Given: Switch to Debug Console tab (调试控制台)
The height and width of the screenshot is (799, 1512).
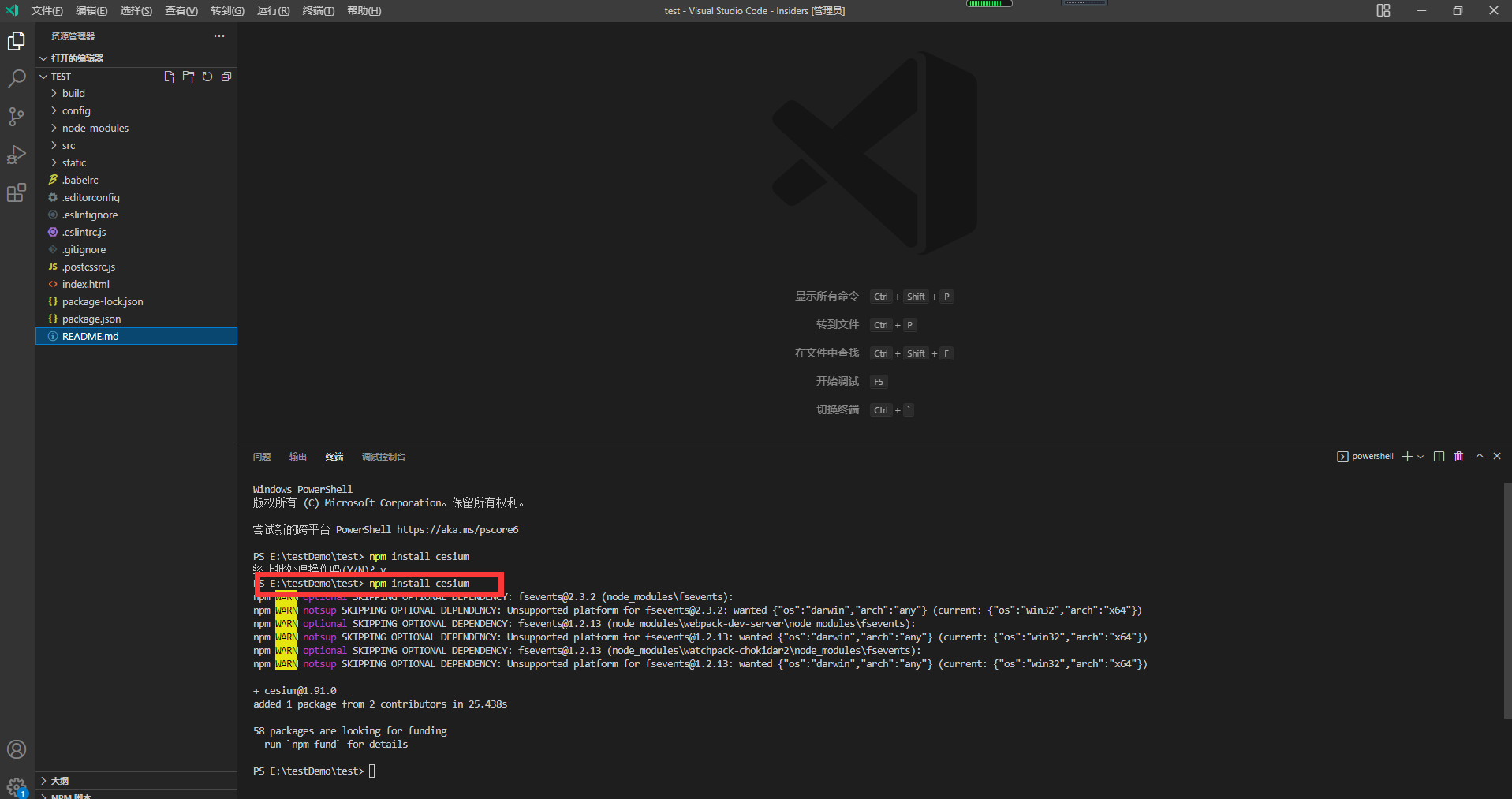Looking at the screenshot, I should 383,457.
